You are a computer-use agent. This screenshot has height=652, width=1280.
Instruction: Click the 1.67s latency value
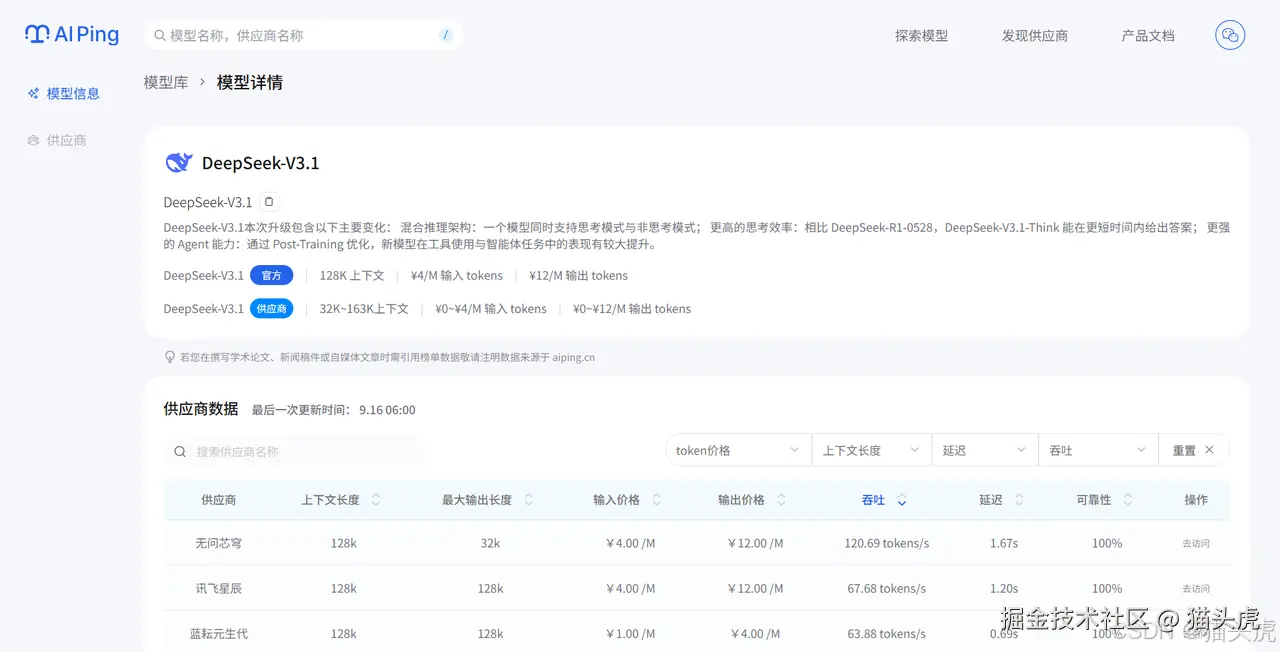[1004, 544]
